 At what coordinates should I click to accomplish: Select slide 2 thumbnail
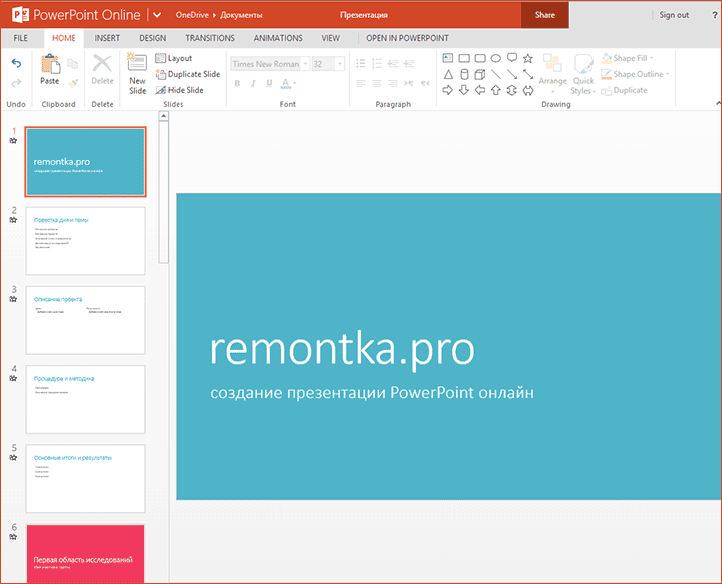pyautogui.click(x=86, y=241)
